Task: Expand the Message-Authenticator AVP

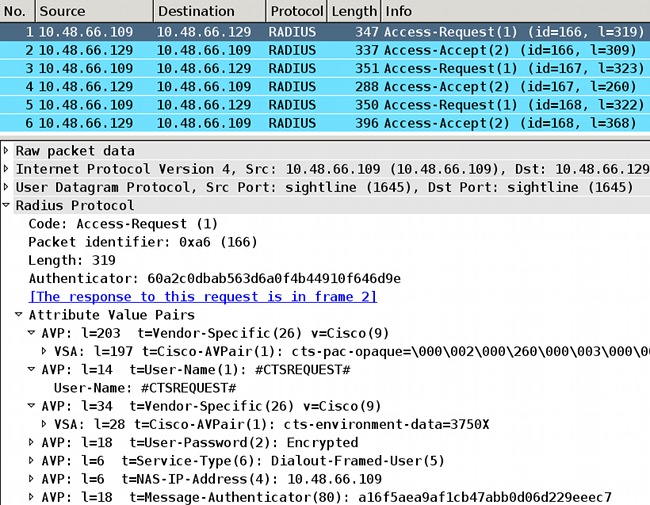Action: coord(32,496)
